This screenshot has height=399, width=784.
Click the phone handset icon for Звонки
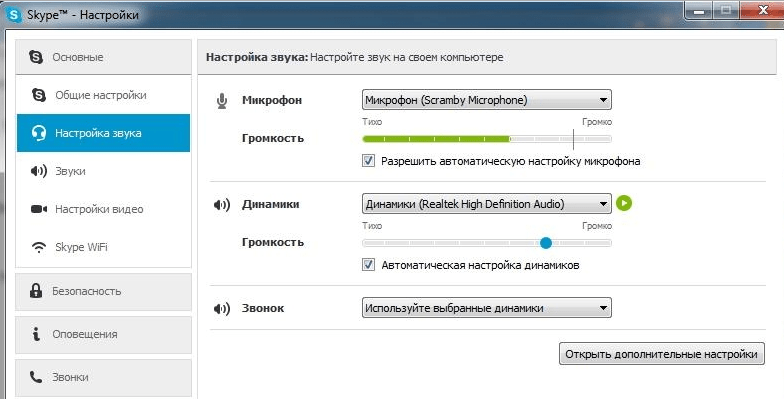tap(36, 377)
